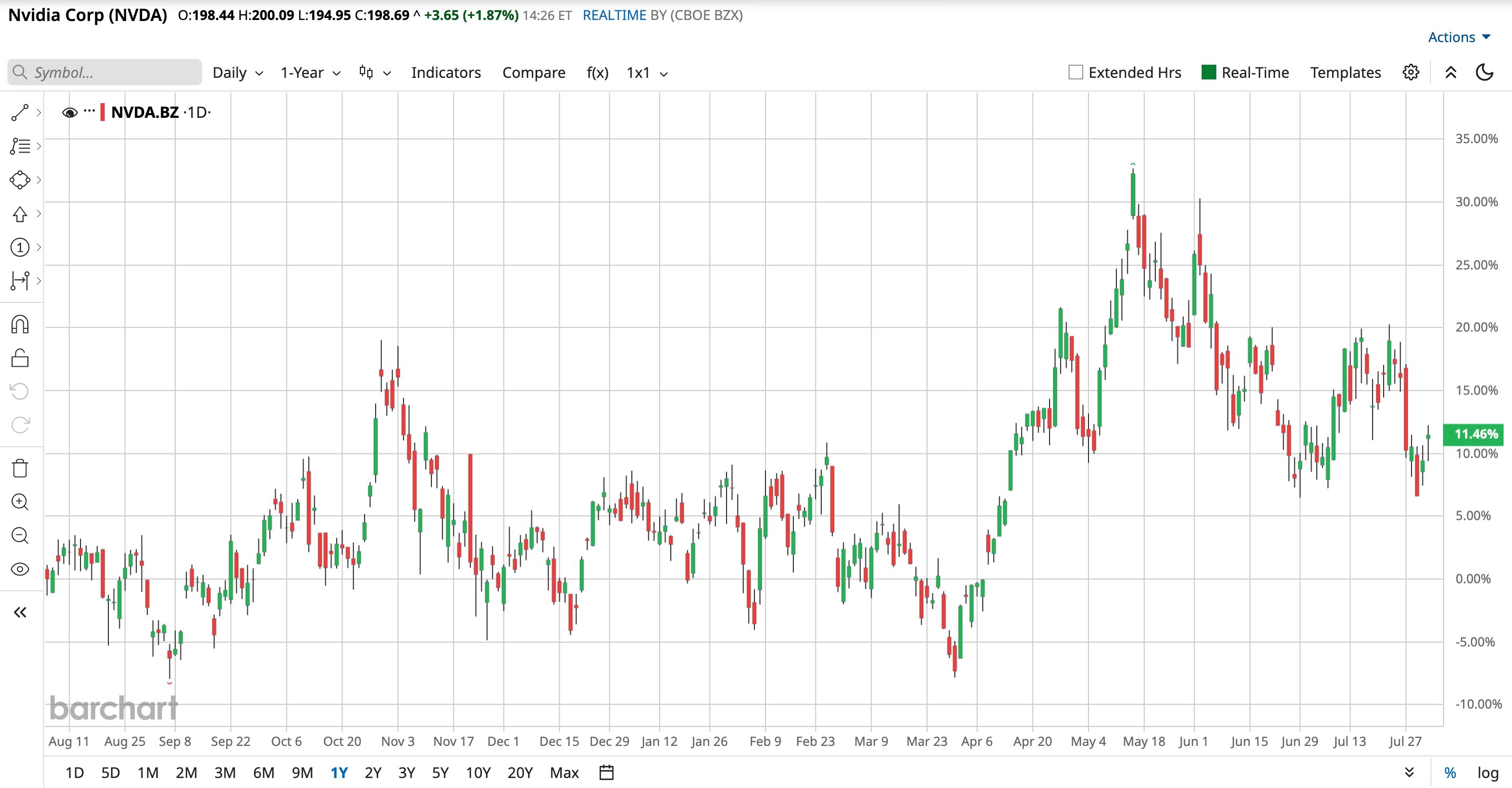Open the Daily frequency dropdown
1512x788 pixels.
tap(238, 73)
